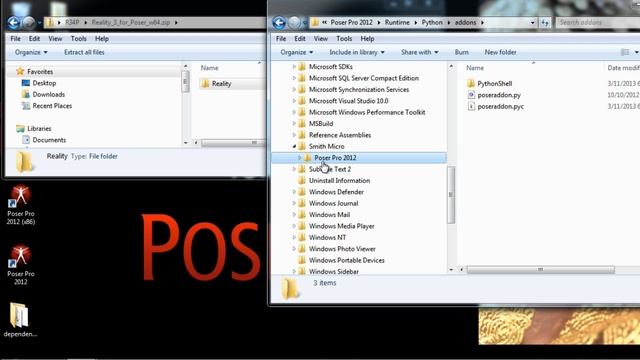
Task: Open View menu in addons window
Action: [x=321, y=39]
